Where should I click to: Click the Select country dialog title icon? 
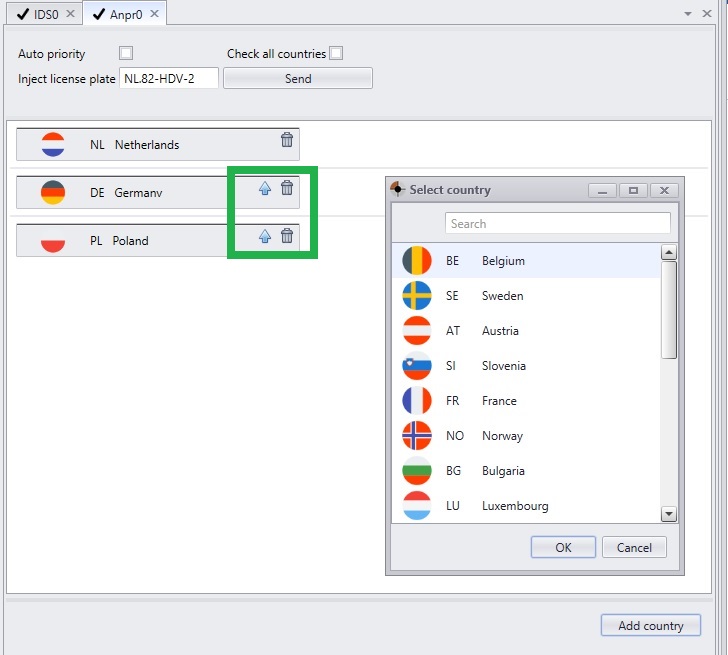click(397, 189)
